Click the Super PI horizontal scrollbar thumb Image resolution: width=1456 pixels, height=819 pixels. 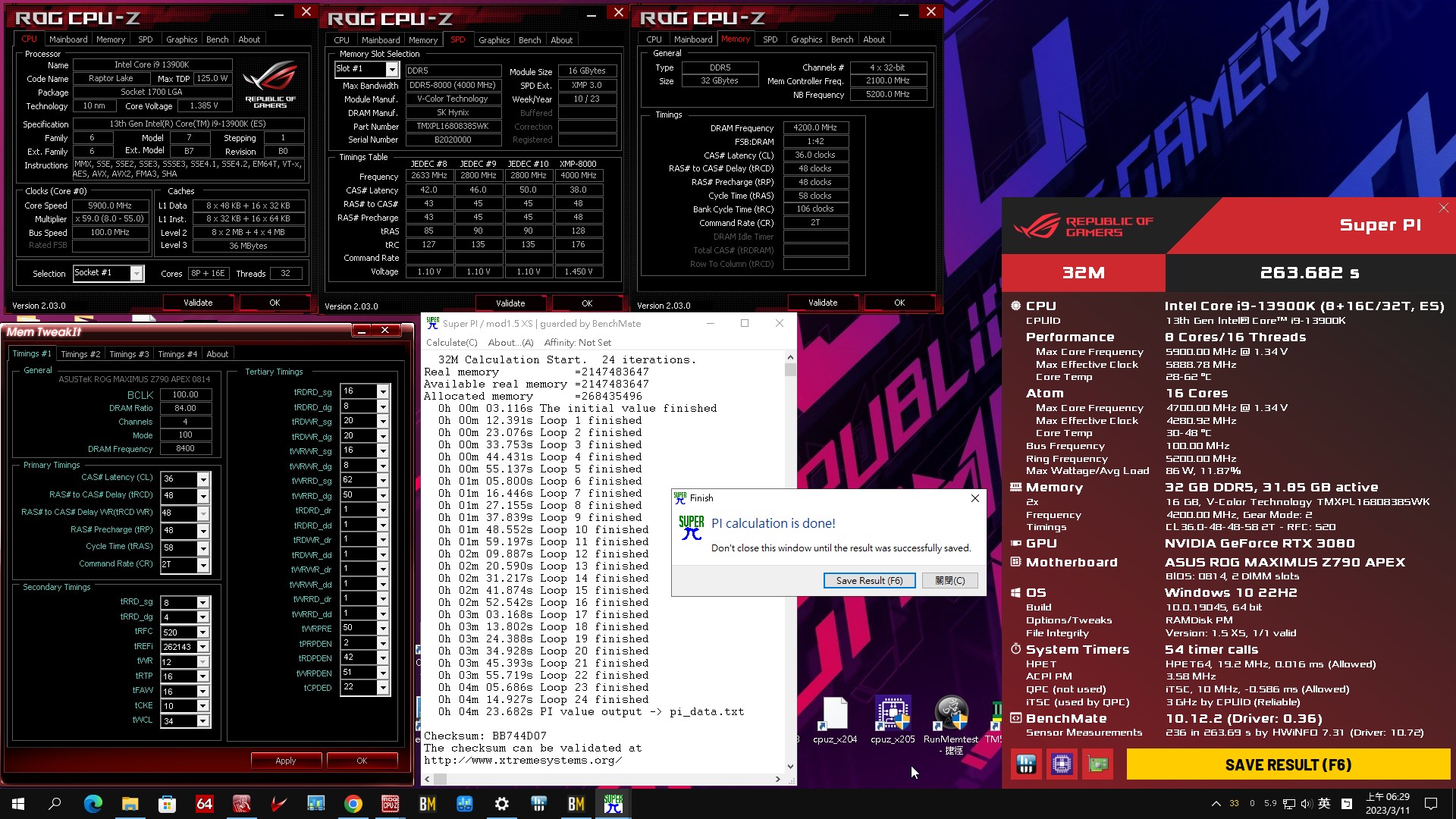click(x=440, y=779)
